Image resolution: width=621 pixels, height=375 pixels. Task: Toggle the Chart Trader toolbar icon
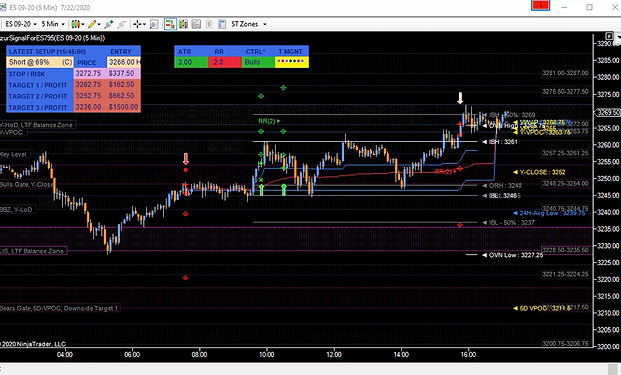pos(170,24)
